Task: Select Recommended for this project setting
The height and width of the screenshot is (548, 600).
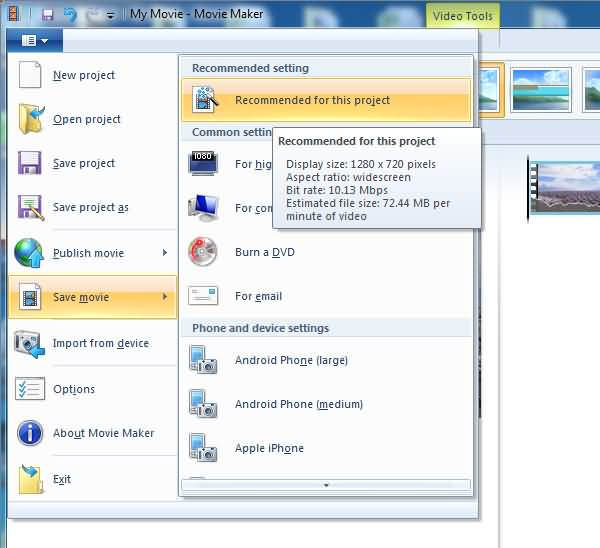Action: [x=326, y=100]
